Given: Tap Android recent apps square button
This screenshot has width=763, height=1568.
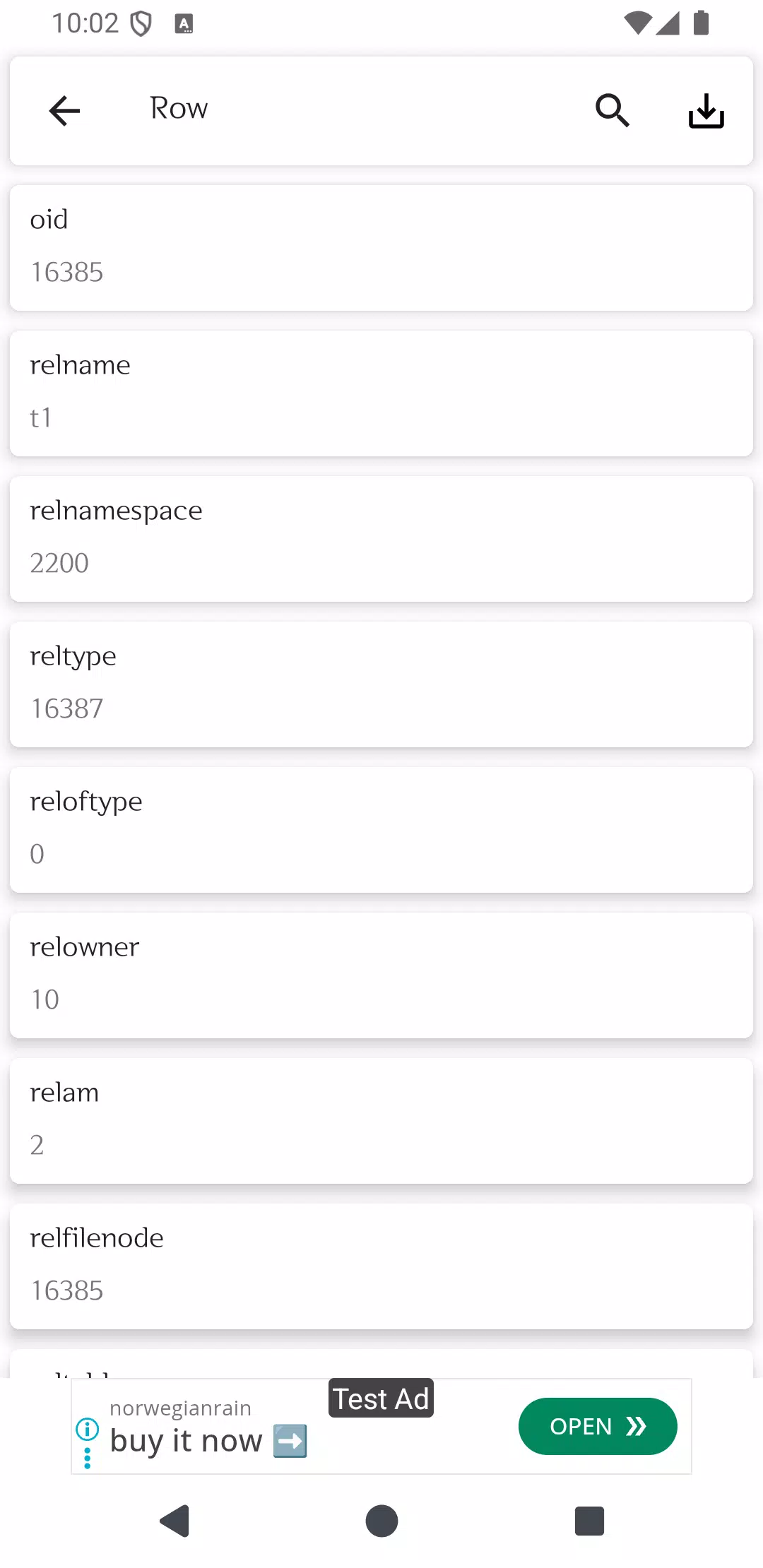Looking at the screenshot, I should (589, 1521).
